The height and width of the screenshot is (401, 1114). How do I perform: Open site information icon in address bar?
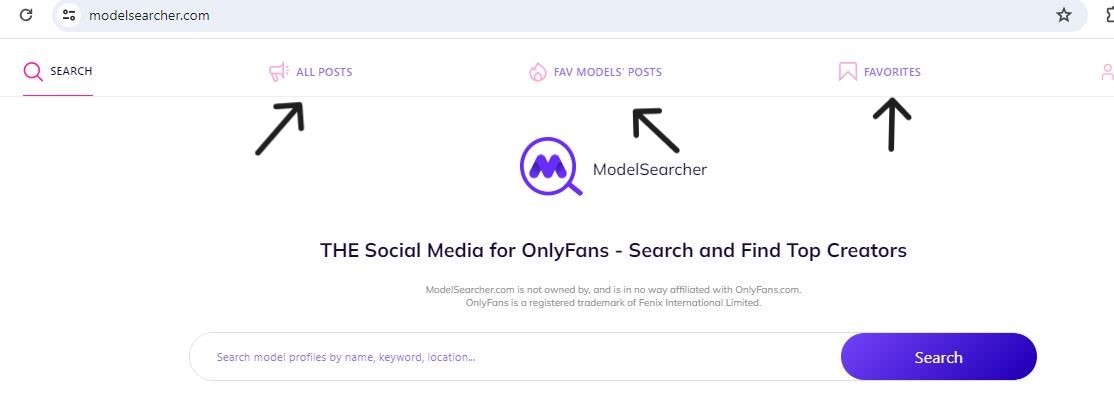pyautogui.click(x=69, y=15)
